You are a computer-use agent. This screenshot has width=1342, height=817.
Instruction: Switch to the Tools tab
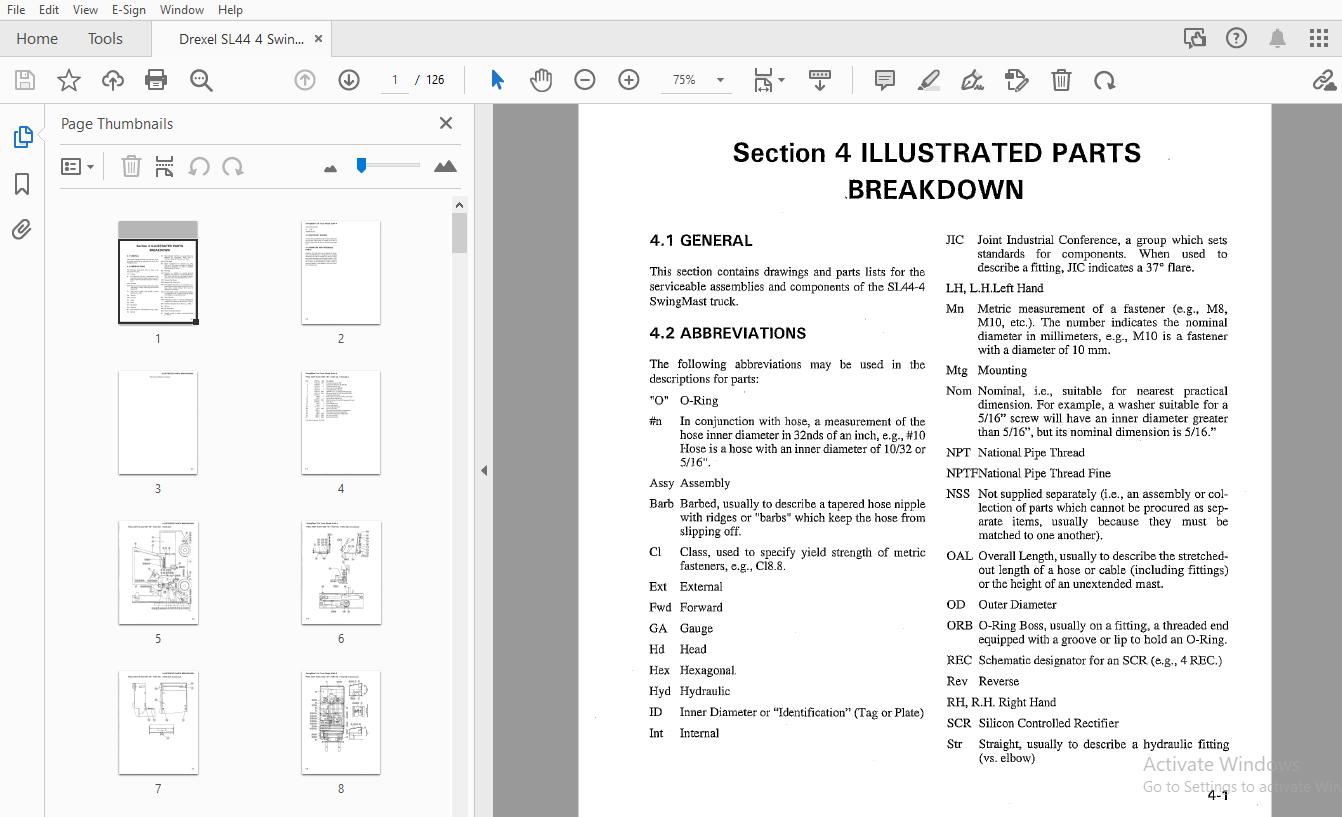coord(105,38)
